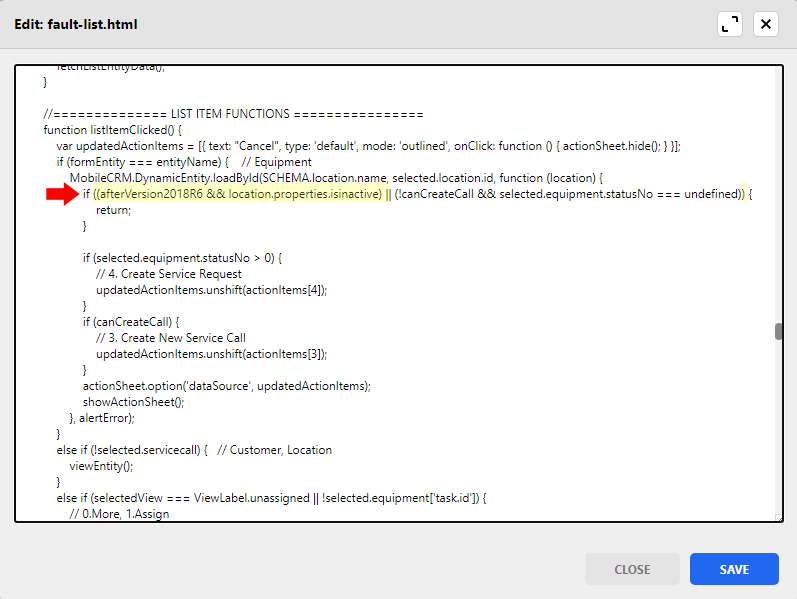Place cursor on the "LIST ITEM FUNCTIONS" comment line
The width and height of the screenshot is (797, 599).
coord(233,114)
